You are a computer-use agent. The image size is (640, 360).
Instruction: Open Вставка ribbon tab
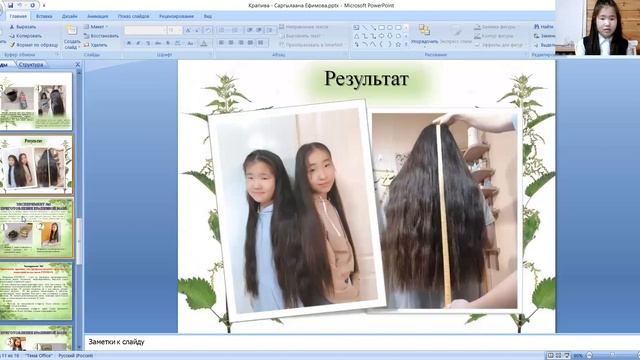point(44,16)
